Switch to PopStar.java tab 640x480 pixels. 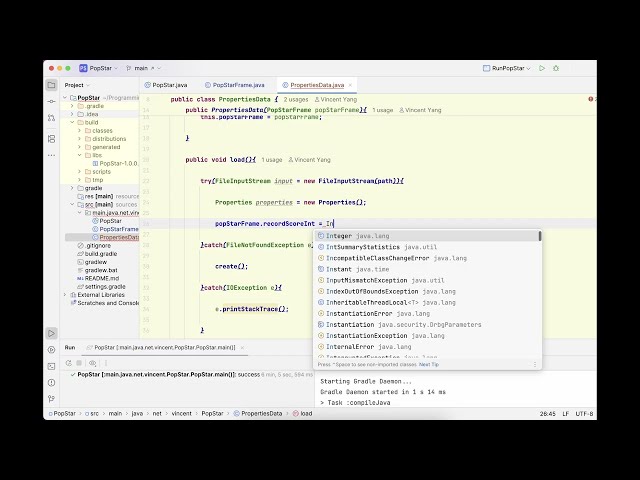click(166, 85)
